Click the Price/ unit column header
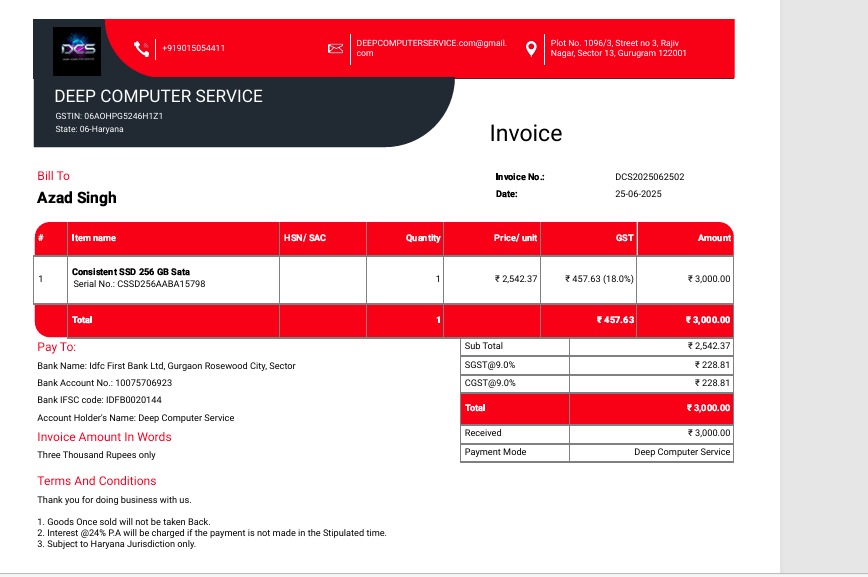The width and height of the screenshot is (868, 577). tap(515, 238)
